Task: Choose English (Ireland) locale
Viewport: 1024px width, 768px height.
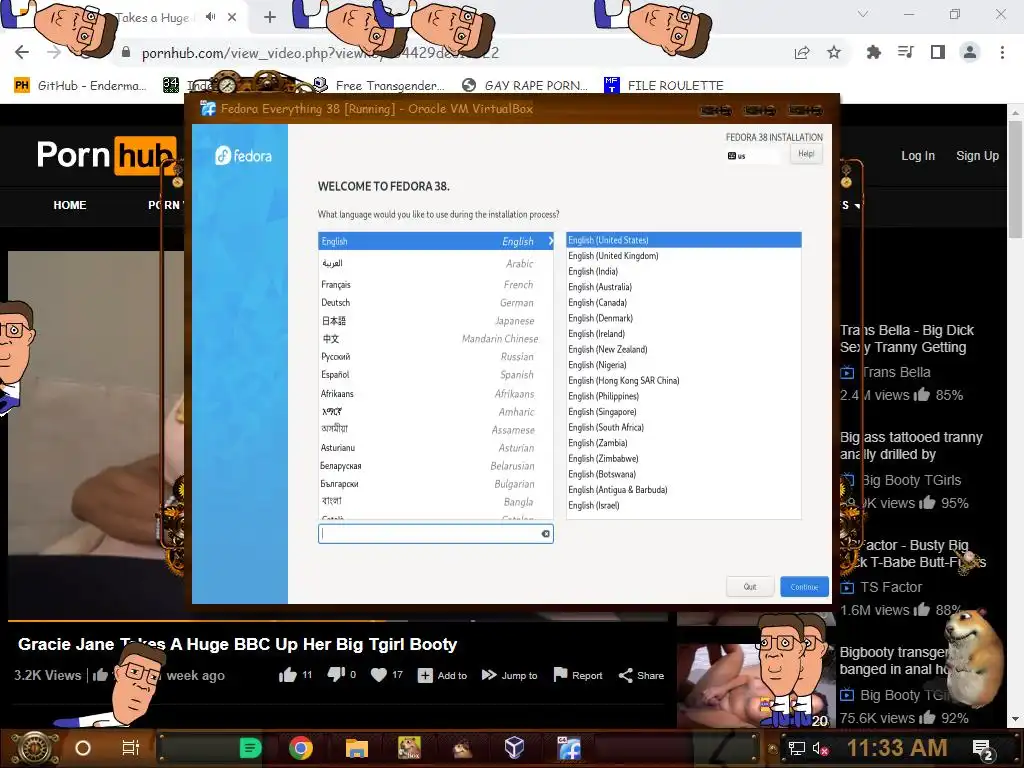Action: pyautogui.click(x=684, y=334)
